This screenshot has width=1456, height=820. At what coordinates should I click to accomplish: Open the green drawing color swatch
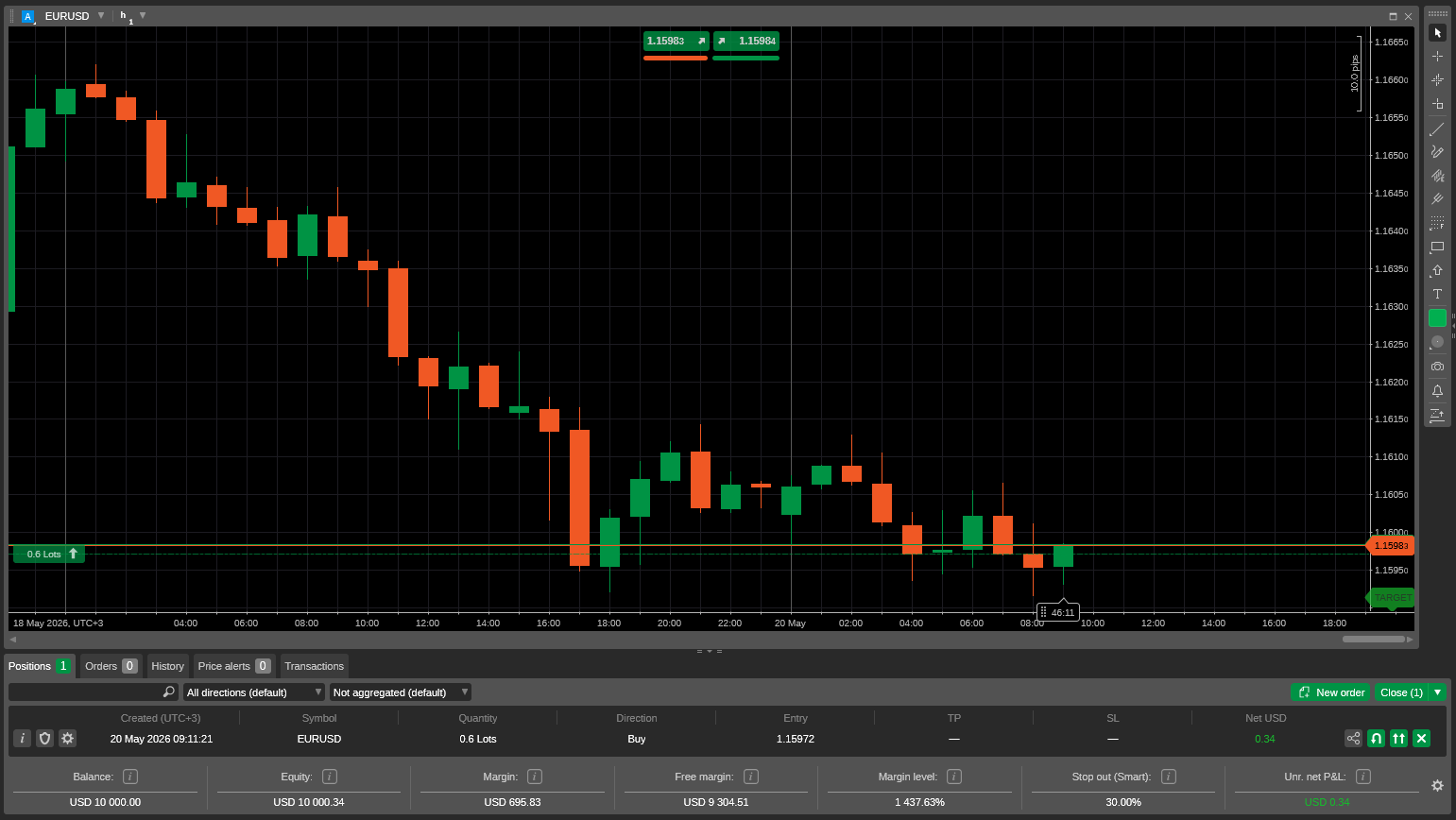[1437, 318]
